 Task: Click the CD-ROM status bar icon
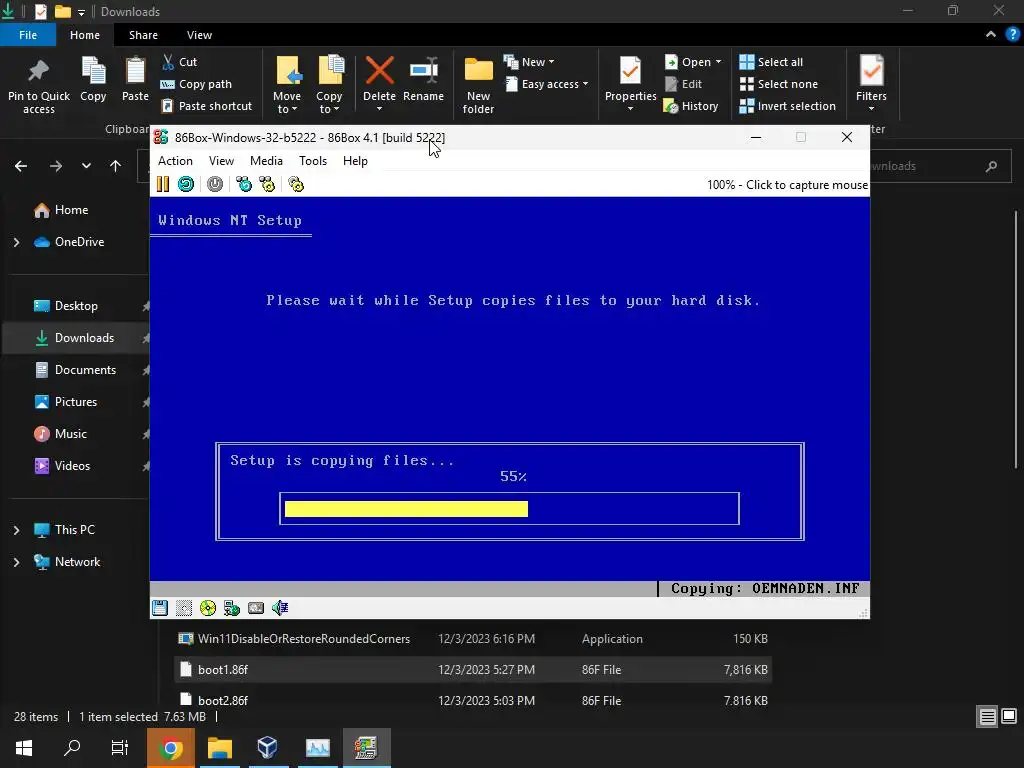click(x=208, y=608)
